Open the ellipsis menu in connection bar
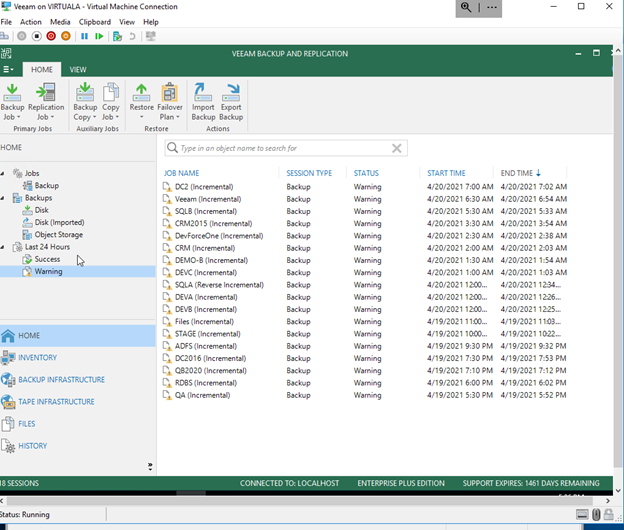The height and width of the screenshot is (530, 624). (x=492, y=7)
